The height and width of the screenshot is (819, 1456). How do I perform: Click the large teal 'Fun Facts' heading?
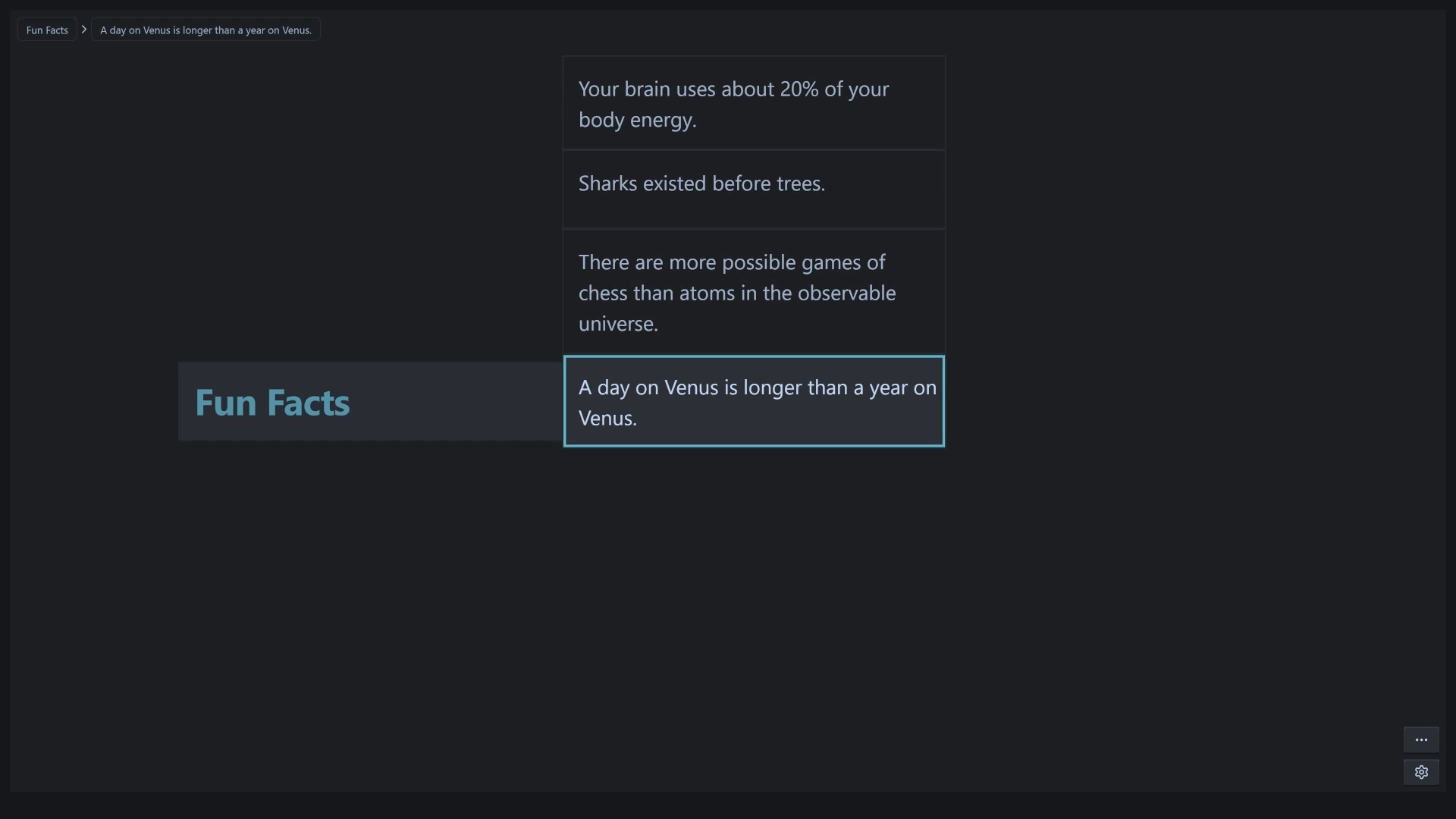pyautogui.click(x=272, y=402)
